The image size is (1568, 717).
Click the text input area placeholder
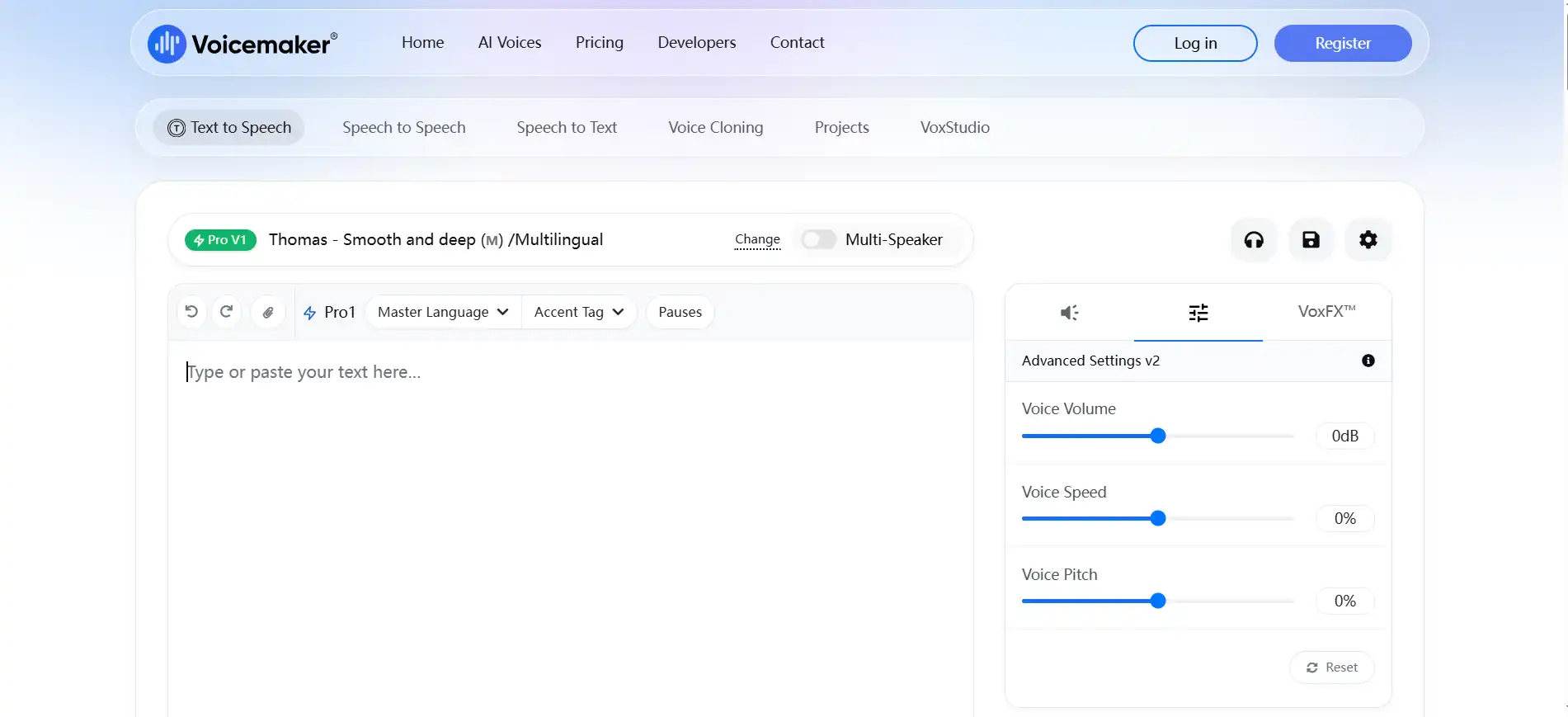tap(304, 372)
